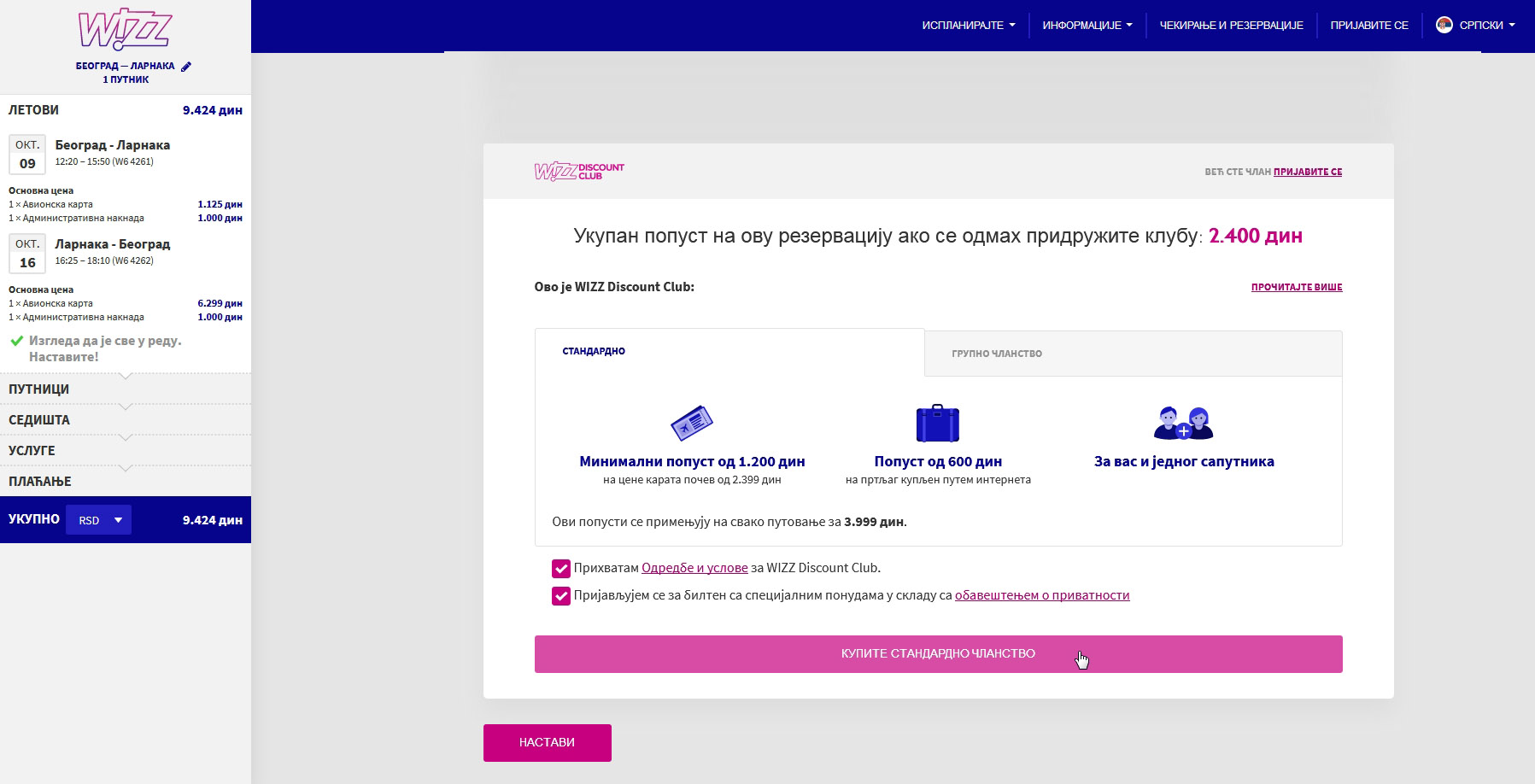
Task: Click the 1 ПУТНИК passenger label
Action: pos(126,79)
